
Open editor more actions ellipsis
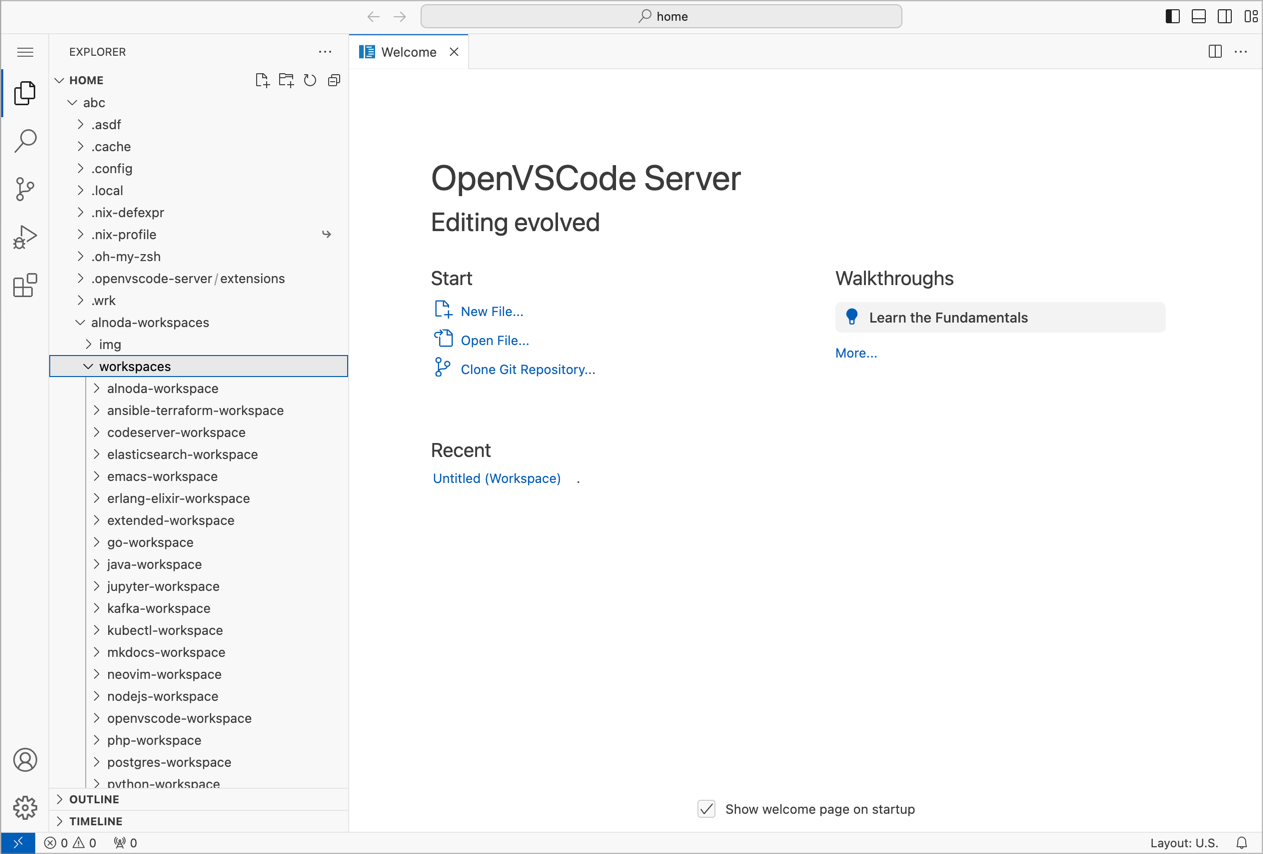pos(1241,52)
